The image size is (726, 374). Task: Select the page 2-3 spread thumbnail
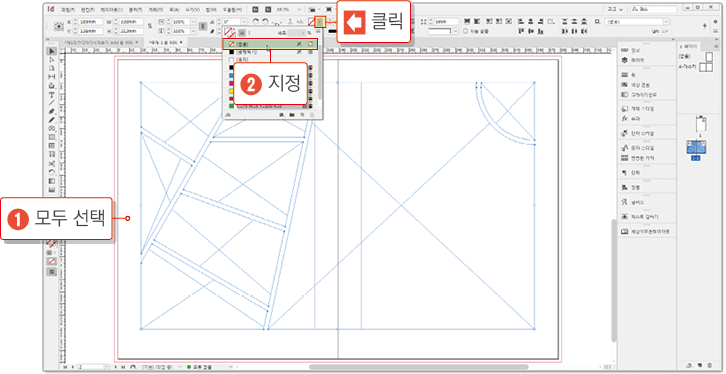point(696,147)
